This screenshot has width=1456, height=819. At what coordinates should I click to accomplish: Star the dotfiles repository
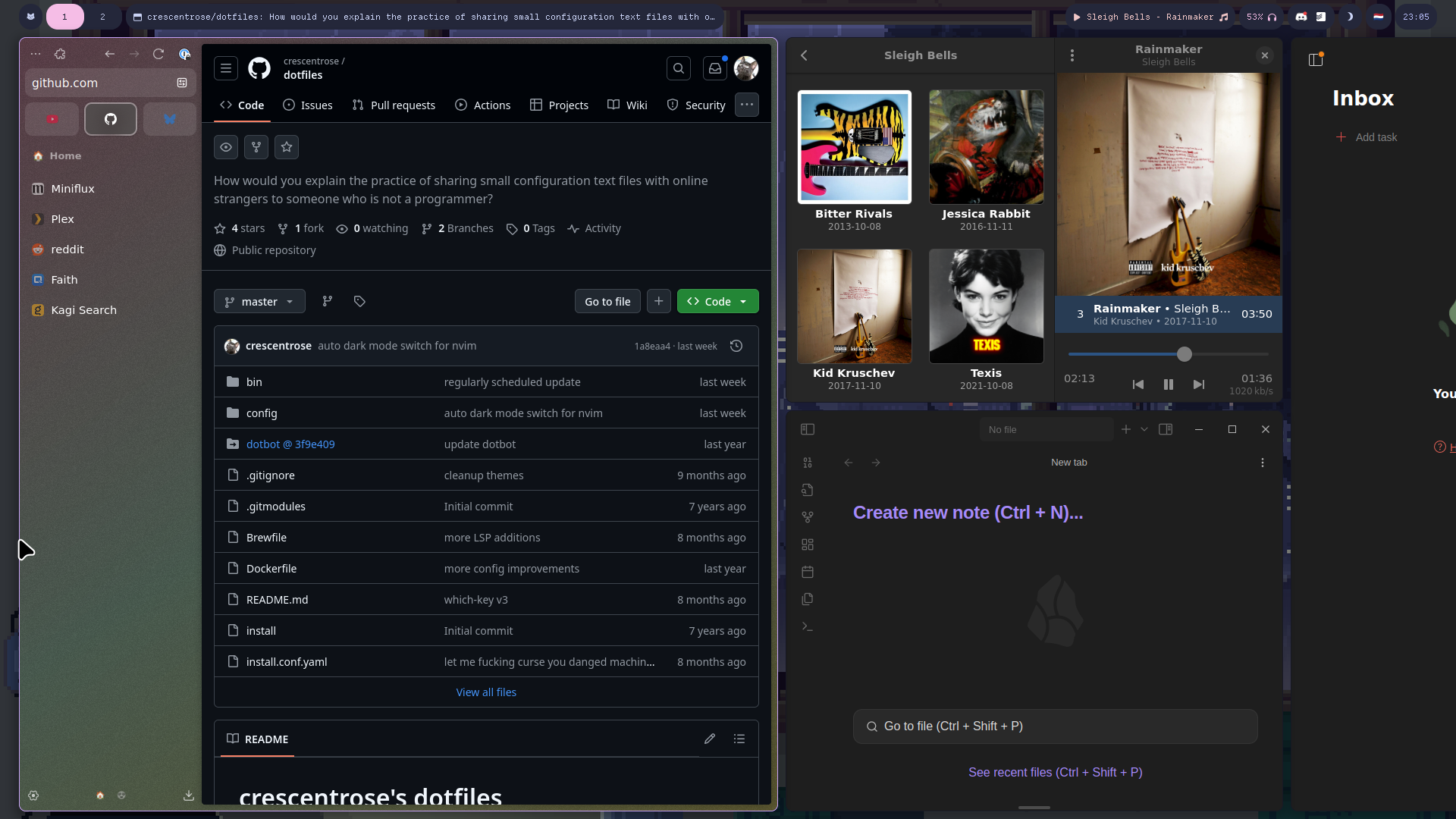coord(286,147)
